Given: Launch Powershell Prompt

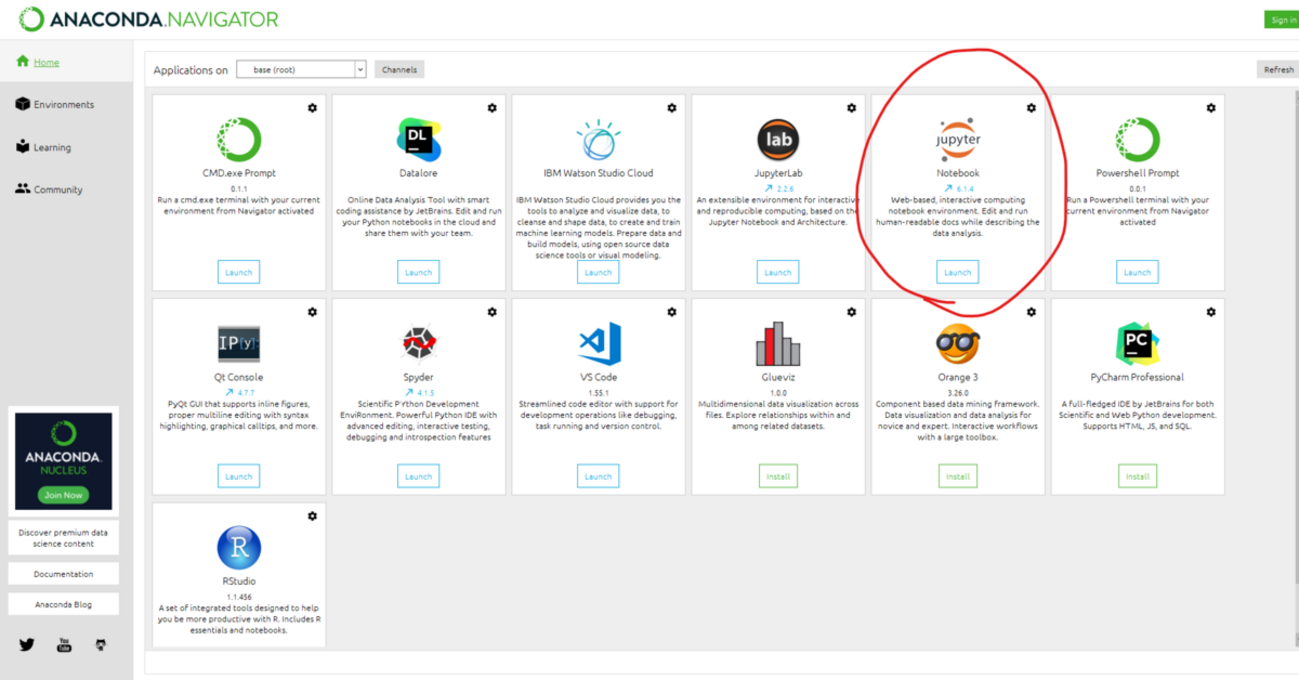Looking at the screenshot, I should tap(1137, 272).
